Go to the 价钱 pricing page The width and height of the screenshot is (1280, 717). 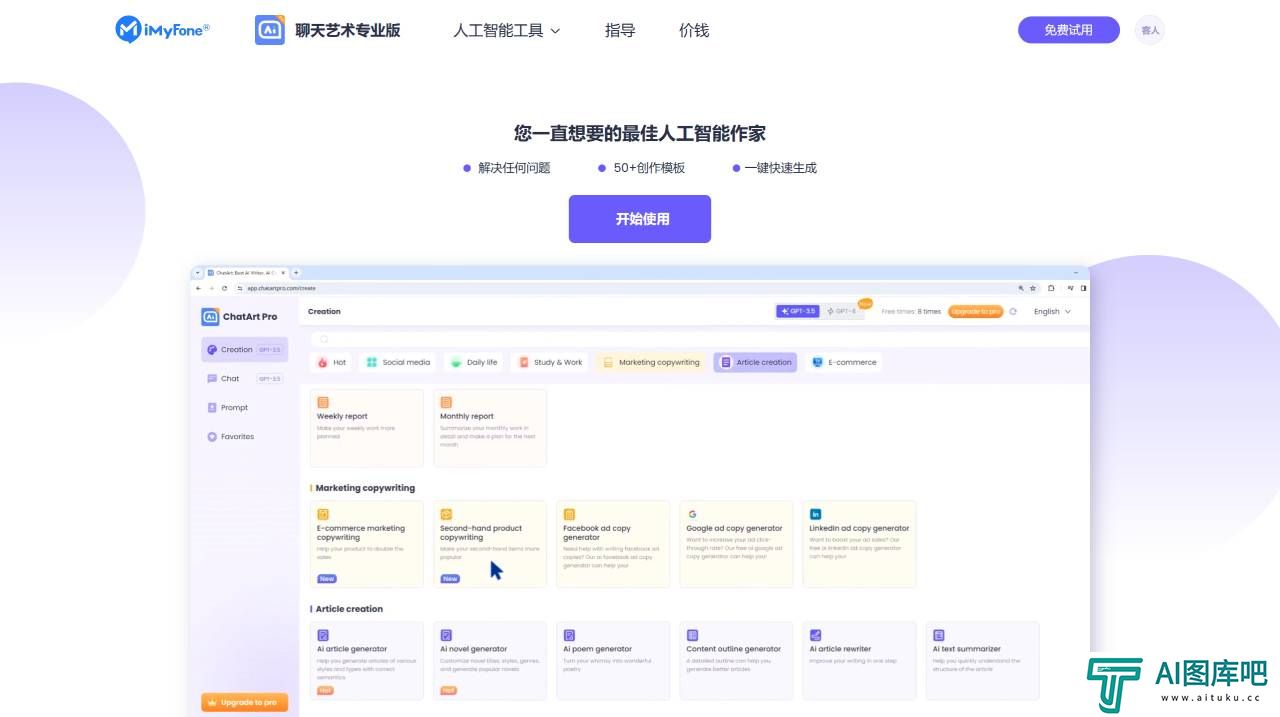coord(694,31)
